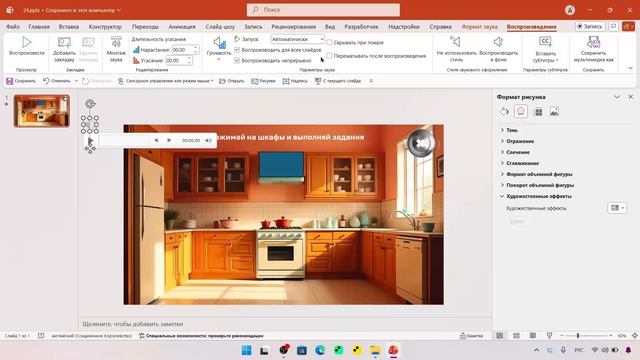Switch to the Главная tab

point(39,27)
